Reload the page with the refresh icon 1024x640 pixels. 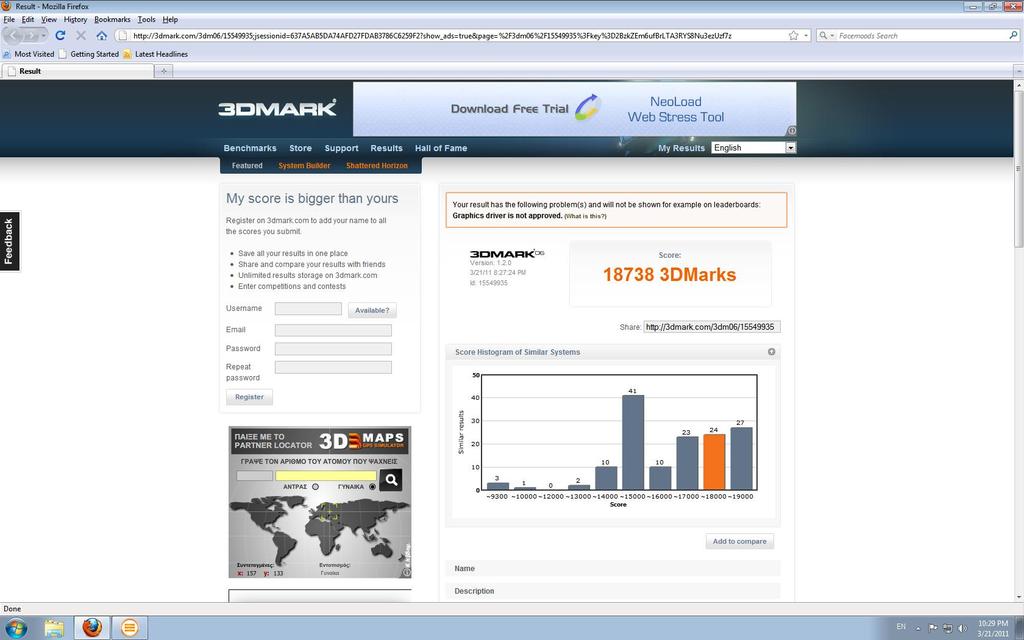(x=60, y=35)
